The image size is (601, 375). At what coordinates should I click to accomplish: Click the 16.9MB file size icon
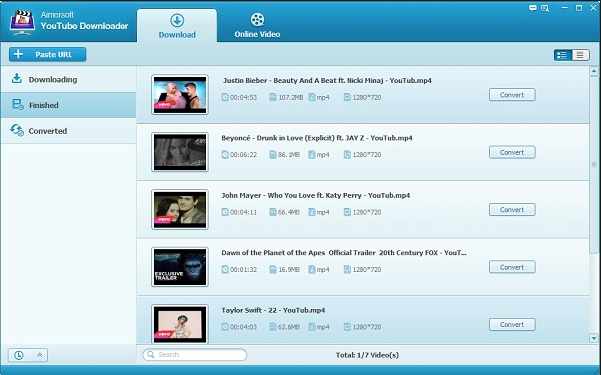[273, 270]
